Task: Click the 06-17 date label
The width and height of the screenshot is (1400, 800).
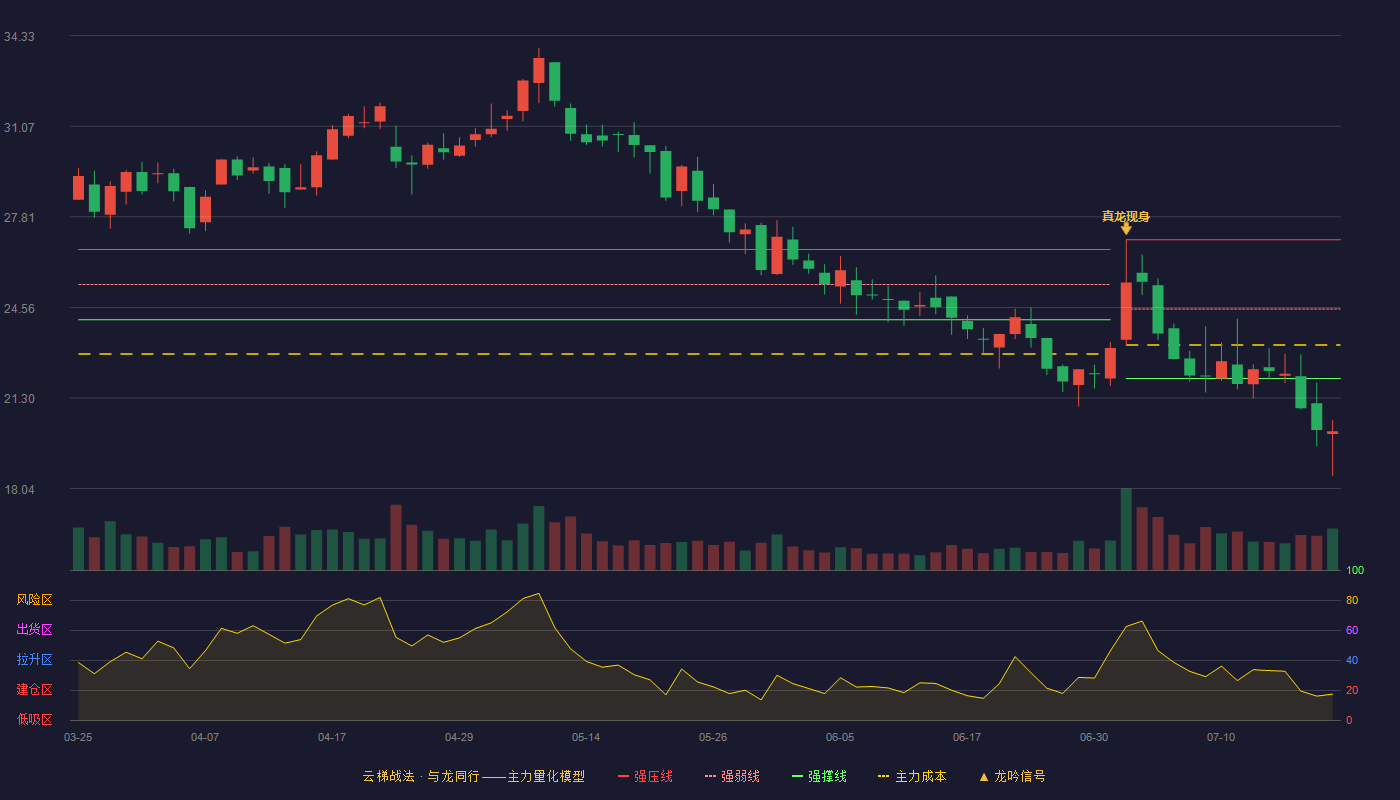Action: [x=967, y=737]
